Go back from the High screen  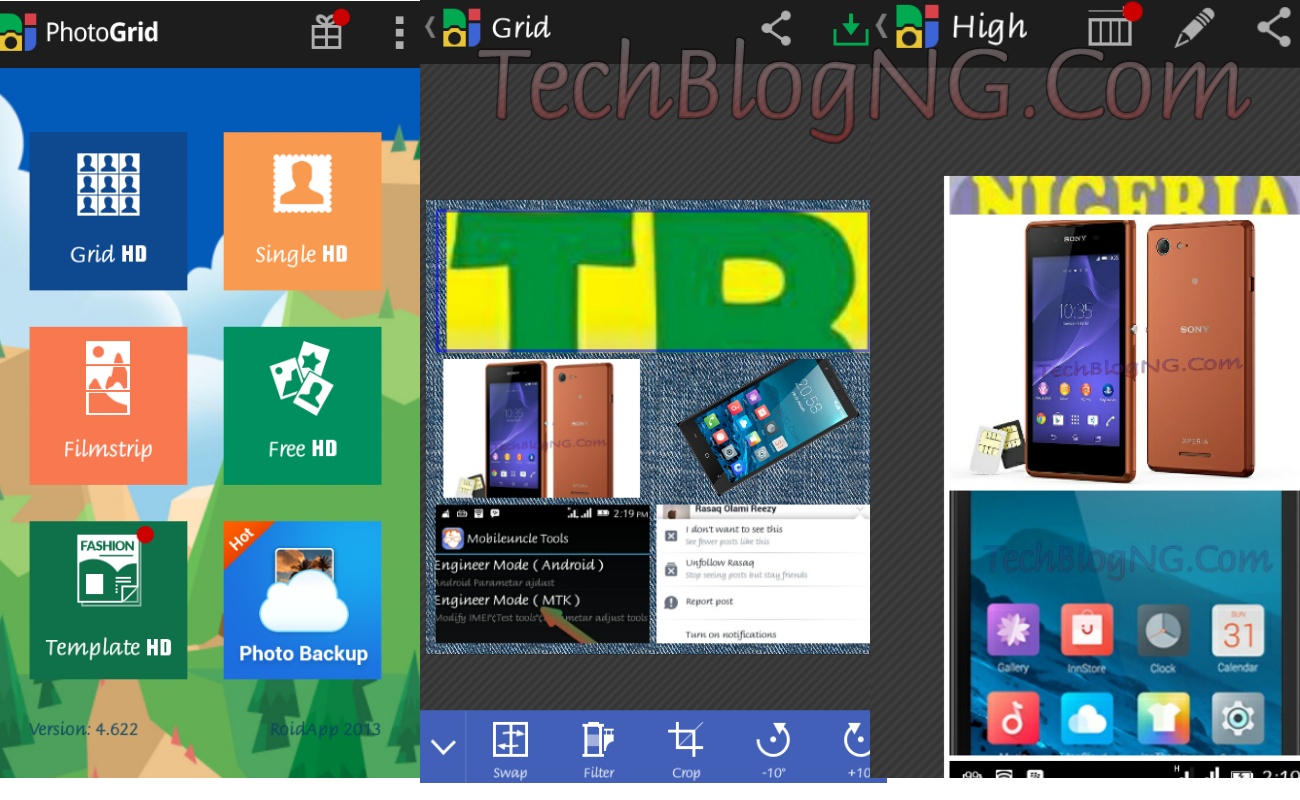click(x=882, y=28)
